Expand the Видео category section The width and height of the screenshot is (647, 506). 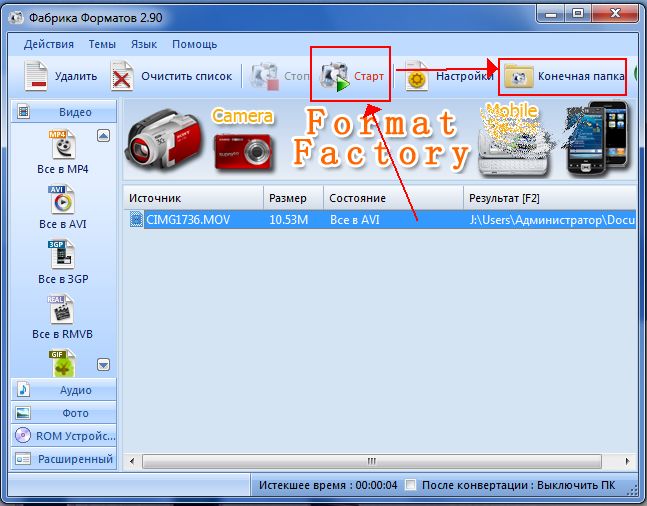[64, 112]
